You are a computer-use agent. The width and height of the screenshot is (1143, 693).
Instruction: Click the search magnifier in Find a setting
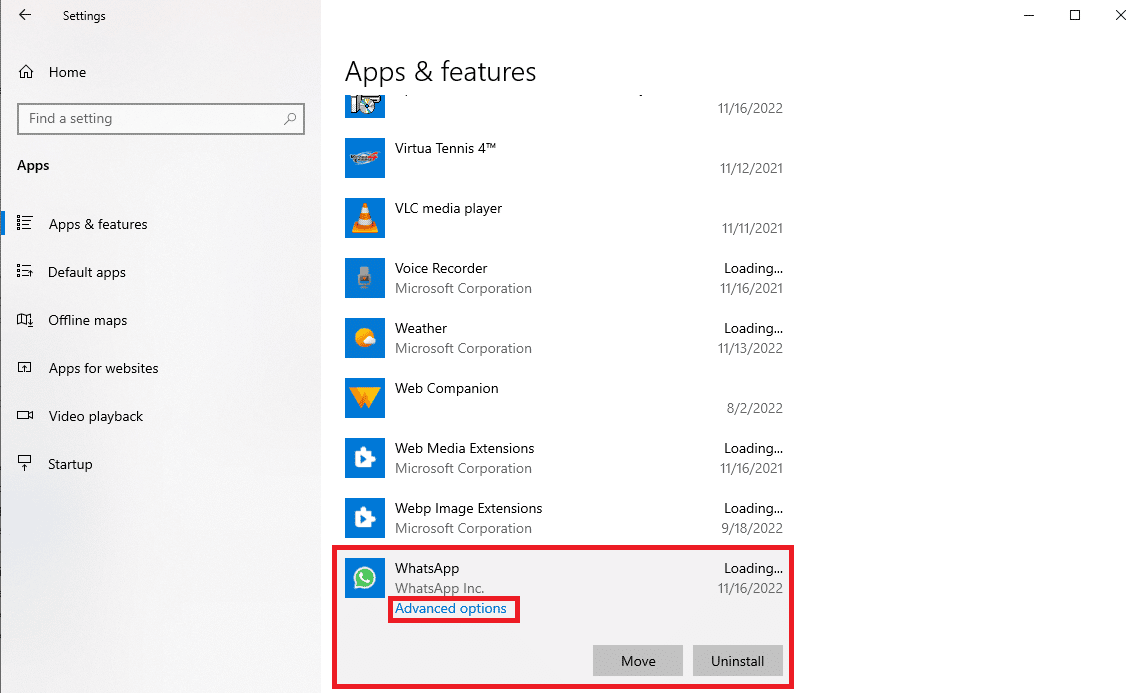pos(290,118)
